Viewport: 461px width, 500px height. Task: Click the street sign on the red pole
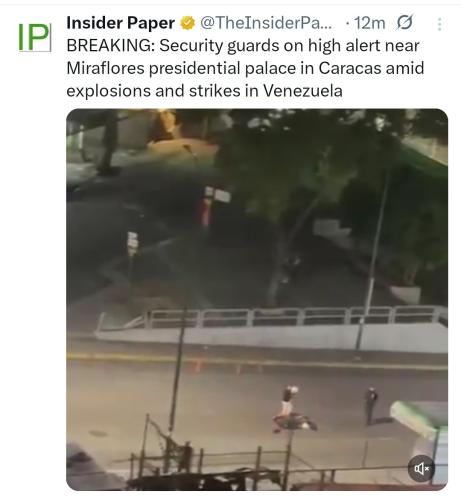217,194
